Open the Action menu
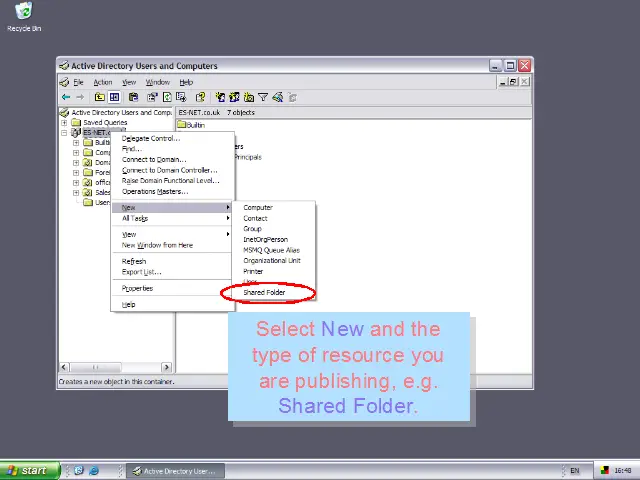 103,82
